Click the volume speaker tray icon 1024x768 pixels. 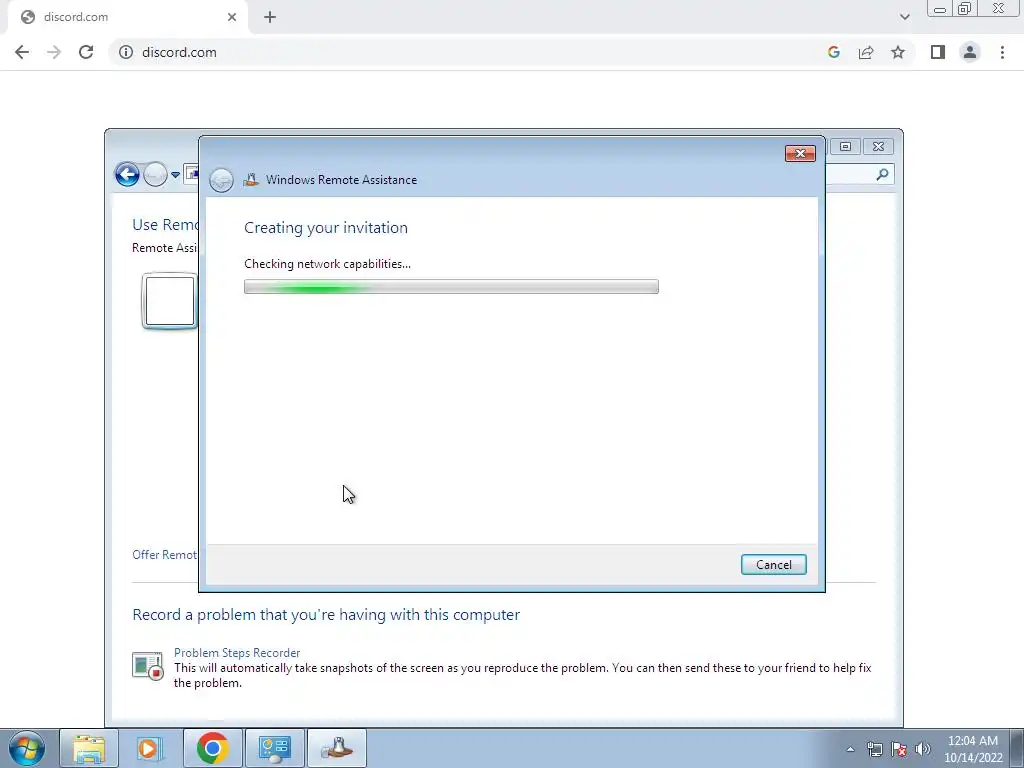[923, 749]
